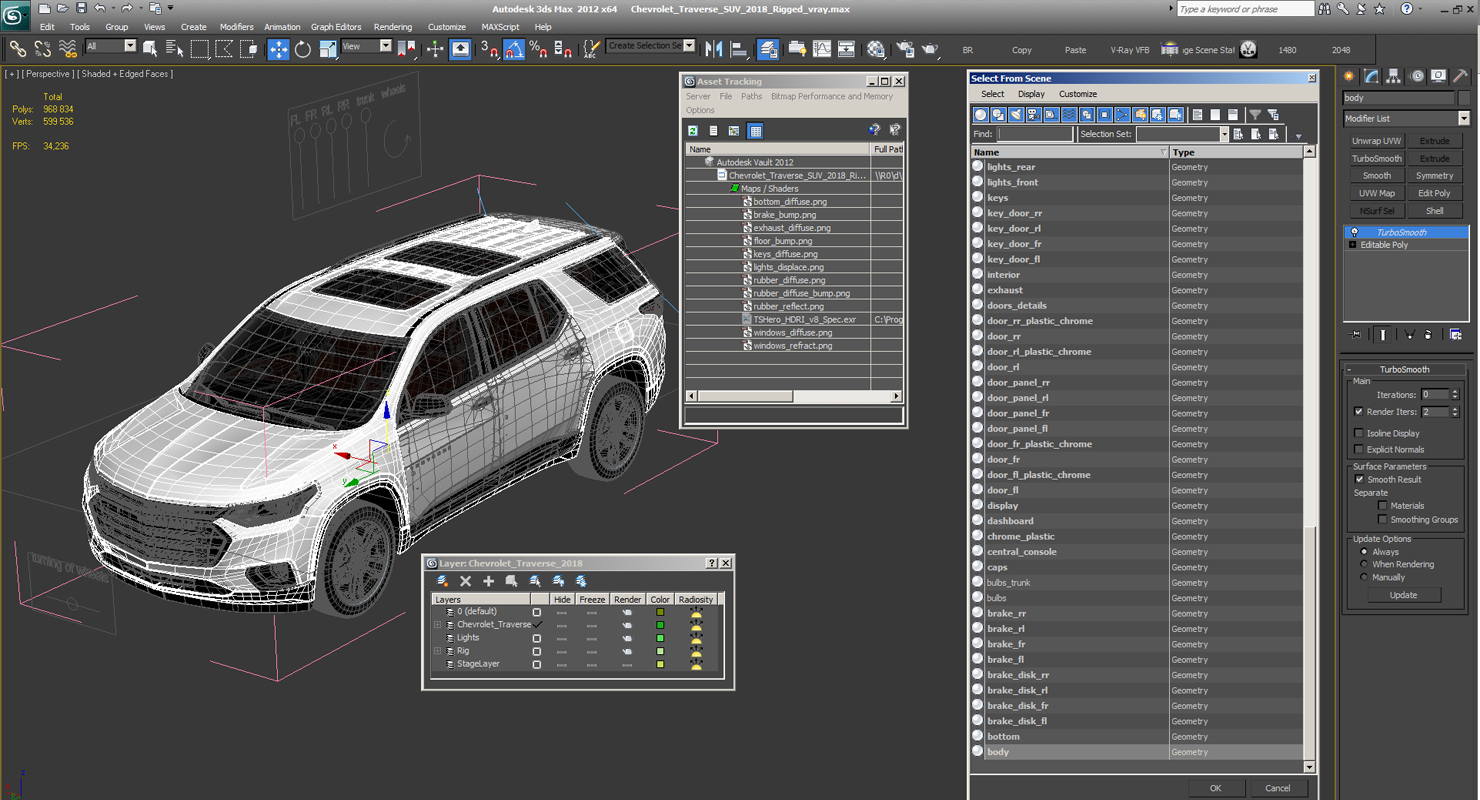The height and width of the screenshot is (800, 1480).
Task: Click Refresh icon in Asset Tracking
Action: [692, 131]
